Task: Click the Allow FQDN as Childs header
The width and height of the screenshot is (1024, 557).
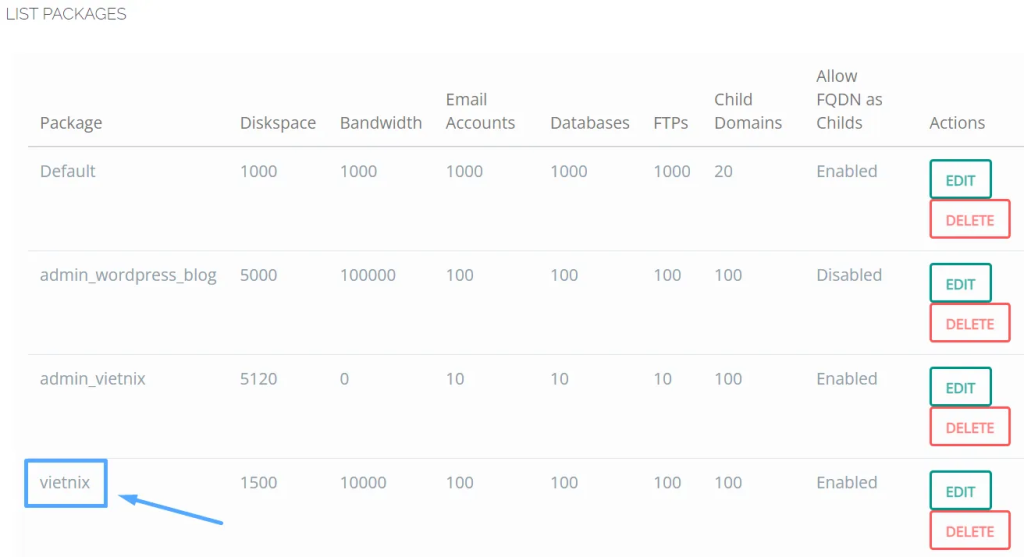Action: click(849, 99)
